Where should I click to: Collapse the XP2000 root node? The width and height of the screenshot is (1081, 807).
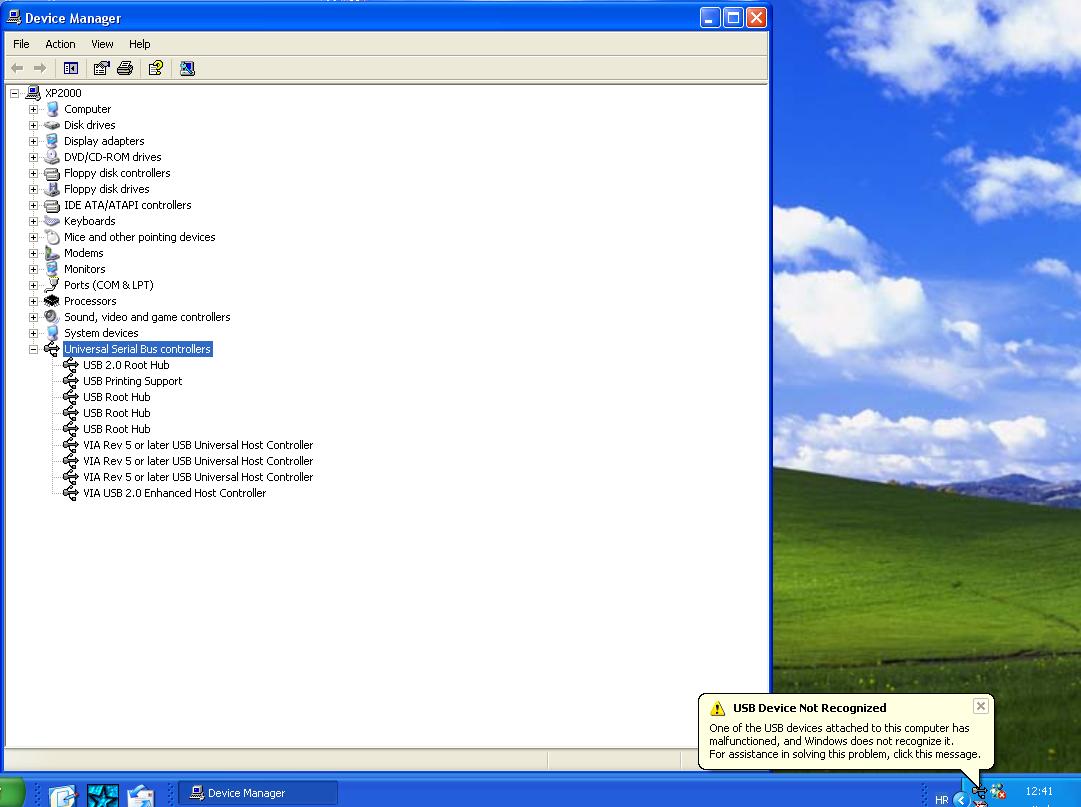15,93
